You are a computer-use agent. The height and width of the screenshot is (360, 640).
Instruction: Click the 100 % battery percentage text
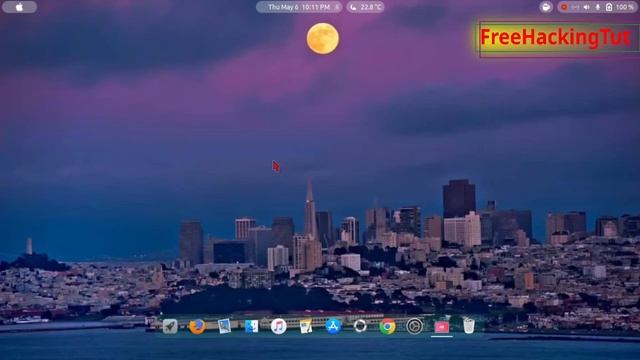point(624,7)
